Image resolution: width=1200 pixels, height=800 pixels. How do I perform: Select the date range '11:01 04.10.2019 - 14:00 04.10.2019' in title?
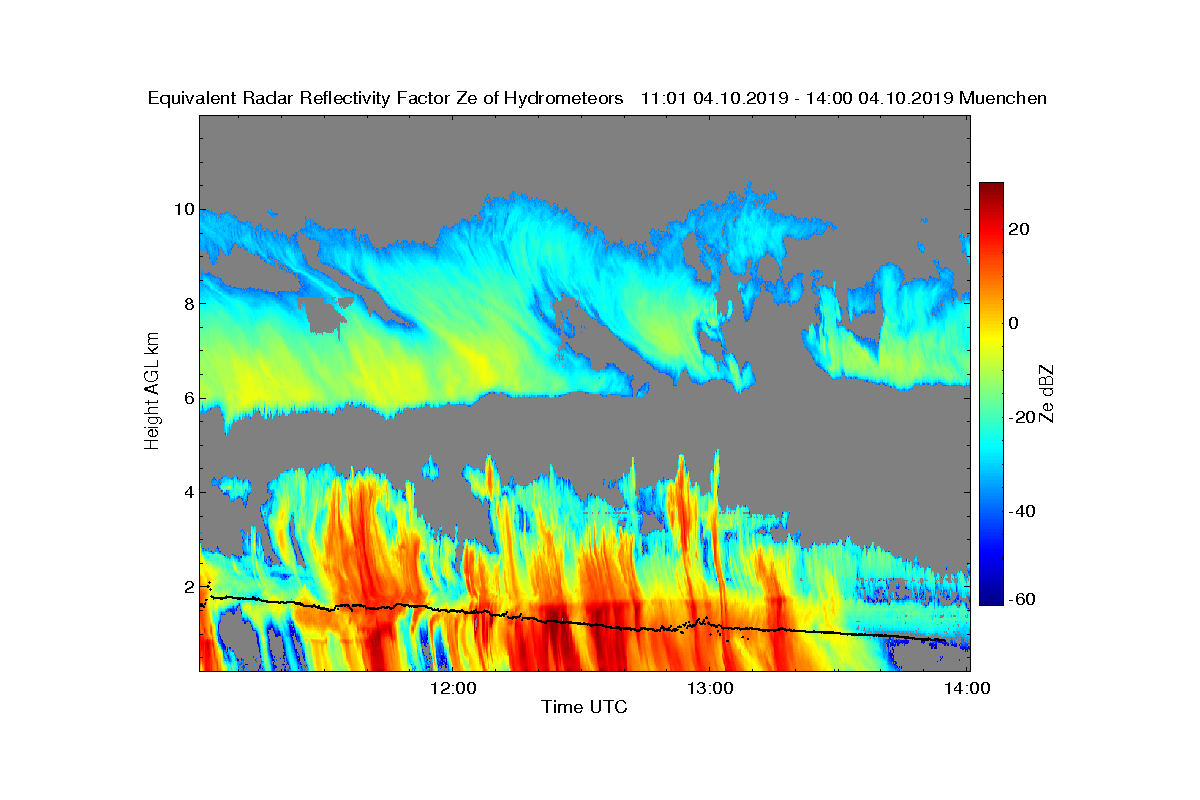click(x=797, y=98)
